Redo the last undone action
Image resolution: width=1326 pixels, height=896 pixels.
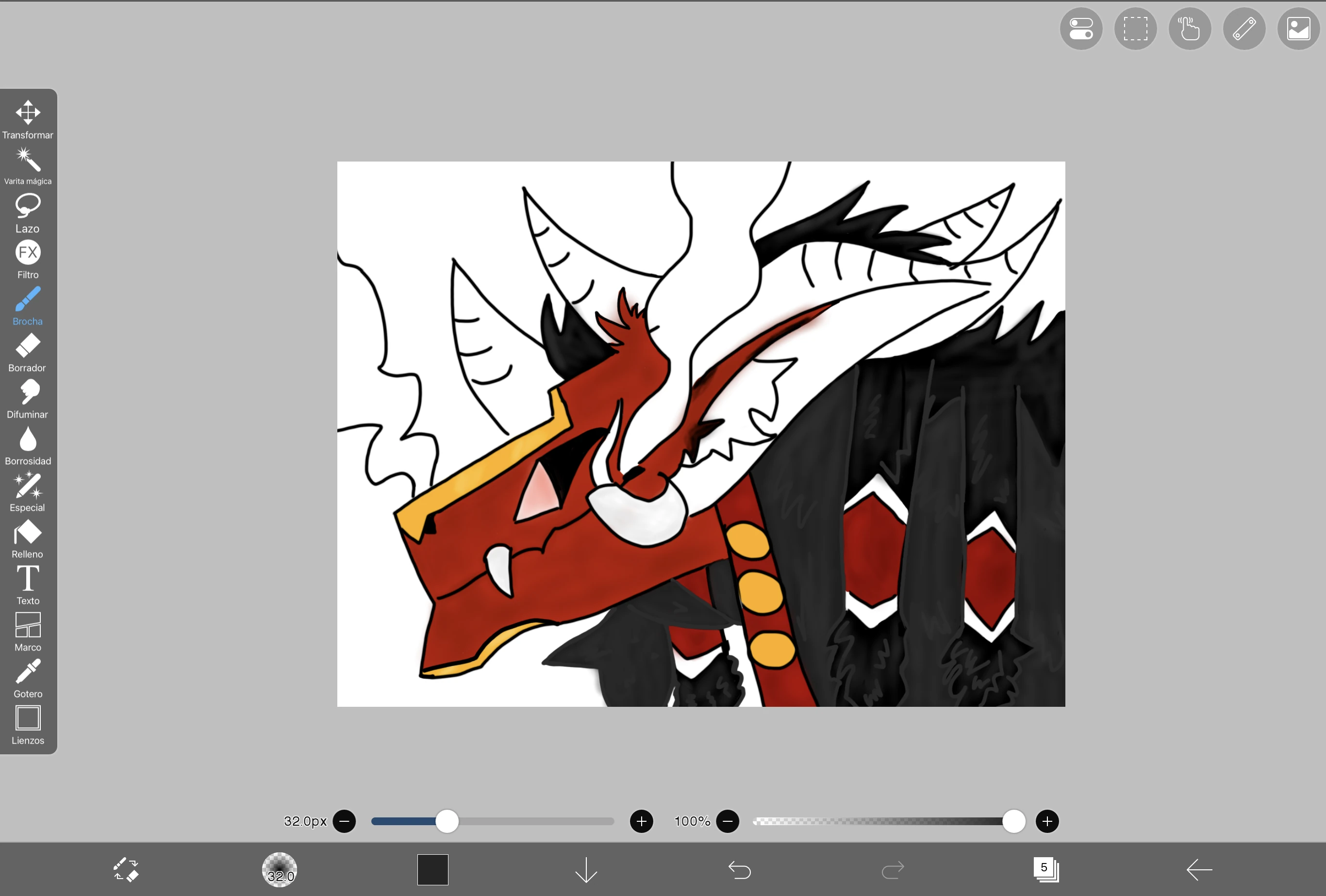coord(893,869)
